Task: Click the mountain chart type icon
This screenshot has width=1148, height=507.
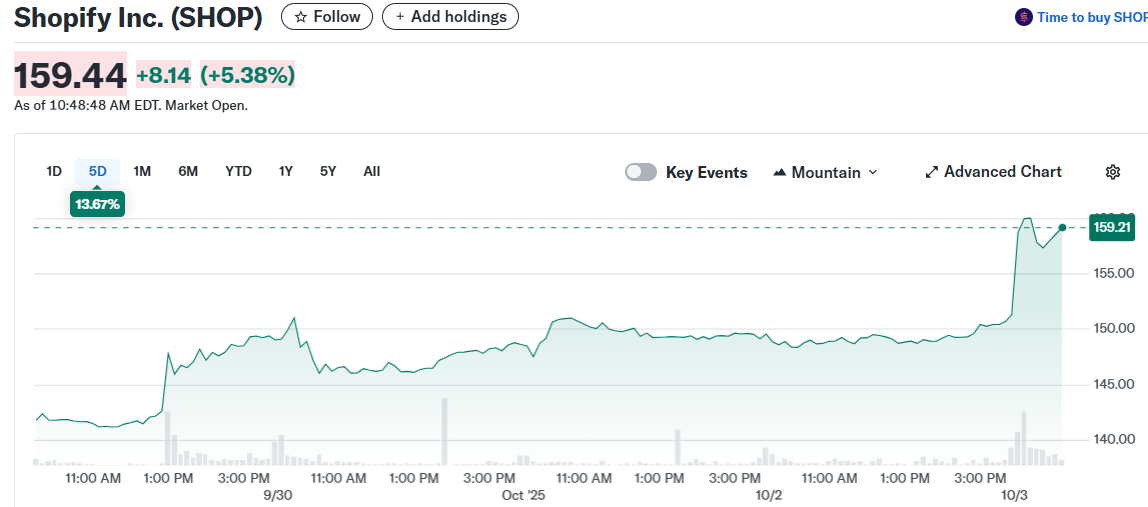Action: 779,172
